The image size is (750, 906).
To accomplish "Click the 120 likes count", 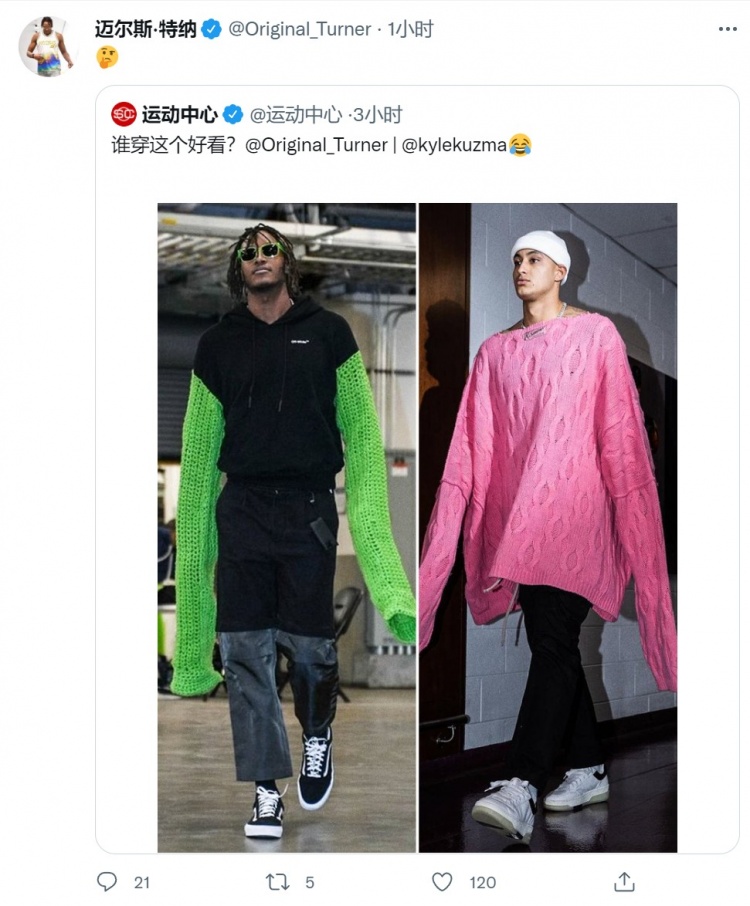I will pos(482,882).
